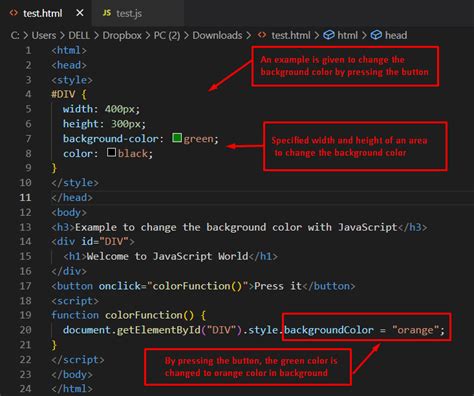Place cursor on the <head> opening tag
Image resolution: width=474 pixels, height=396 pixels.
click(69, 65)
